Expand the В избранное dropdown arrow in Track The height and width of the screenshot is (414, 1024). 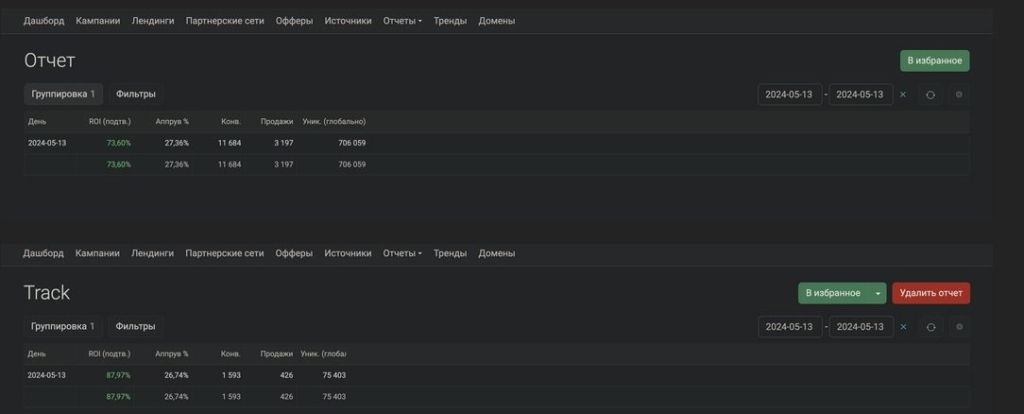pyautogui.click(x=878, y=293)
